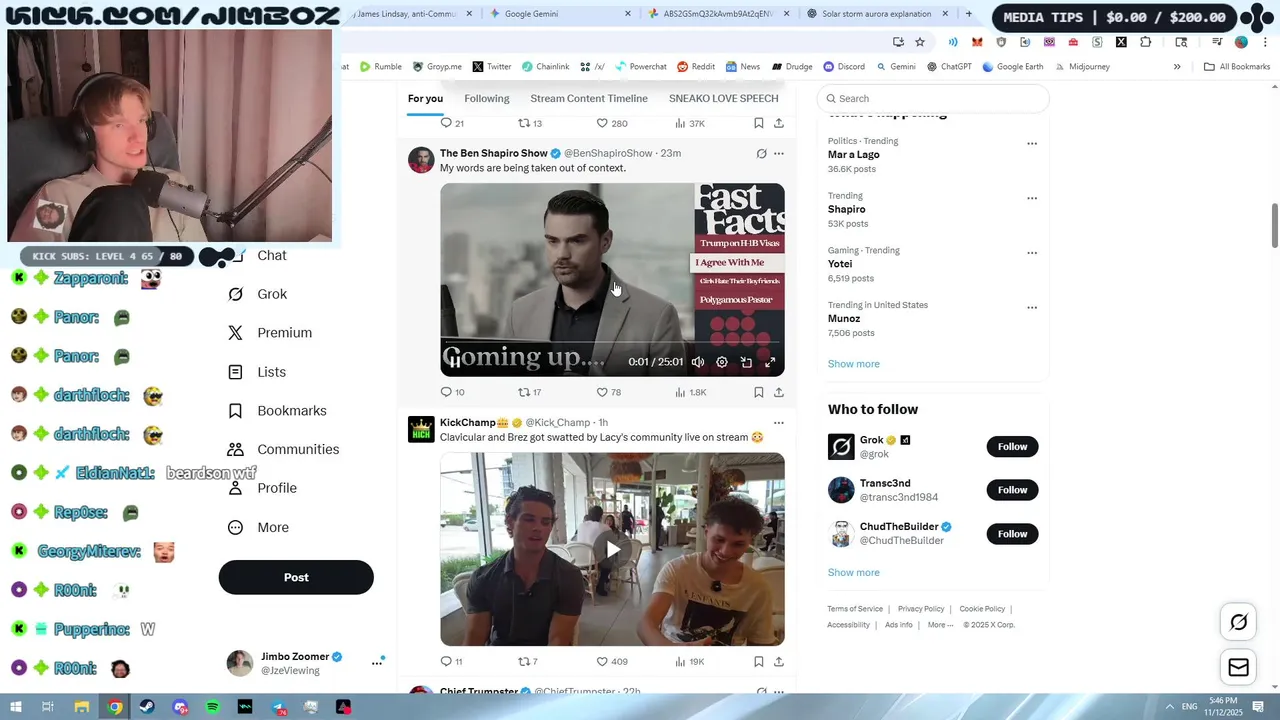Switch to the Following tab
Screen dimensions: 1280x720
click(x=487, y=98)
